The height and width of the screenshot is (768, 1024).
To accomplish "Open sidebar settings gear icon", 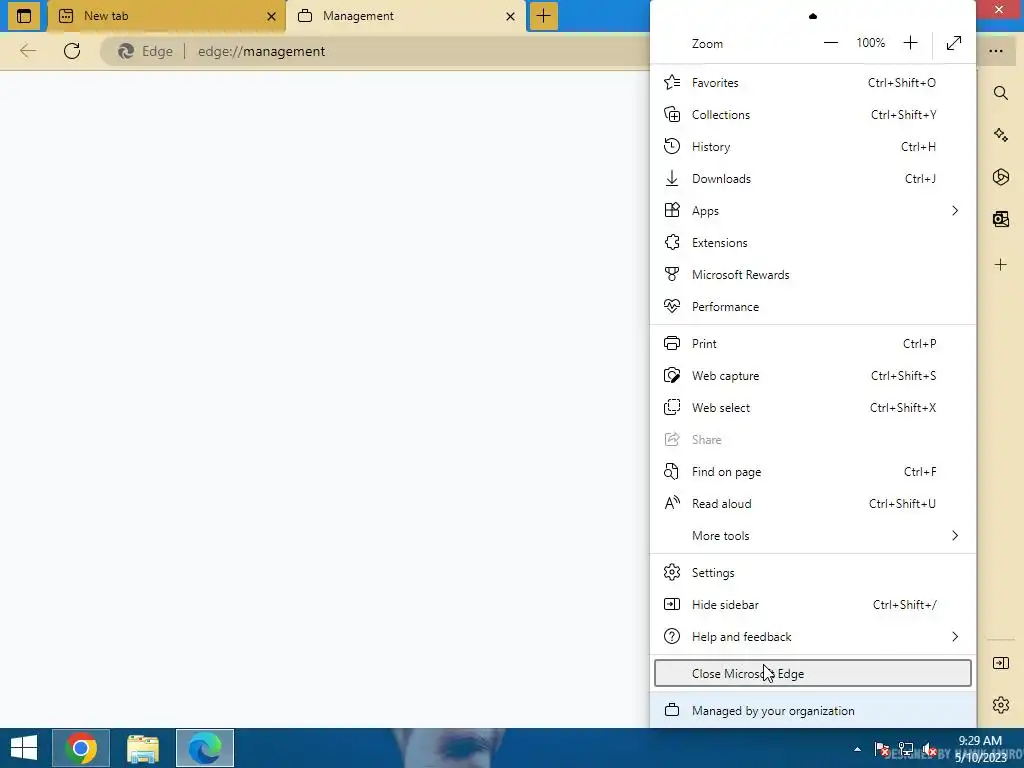I will click(1000, 705).
